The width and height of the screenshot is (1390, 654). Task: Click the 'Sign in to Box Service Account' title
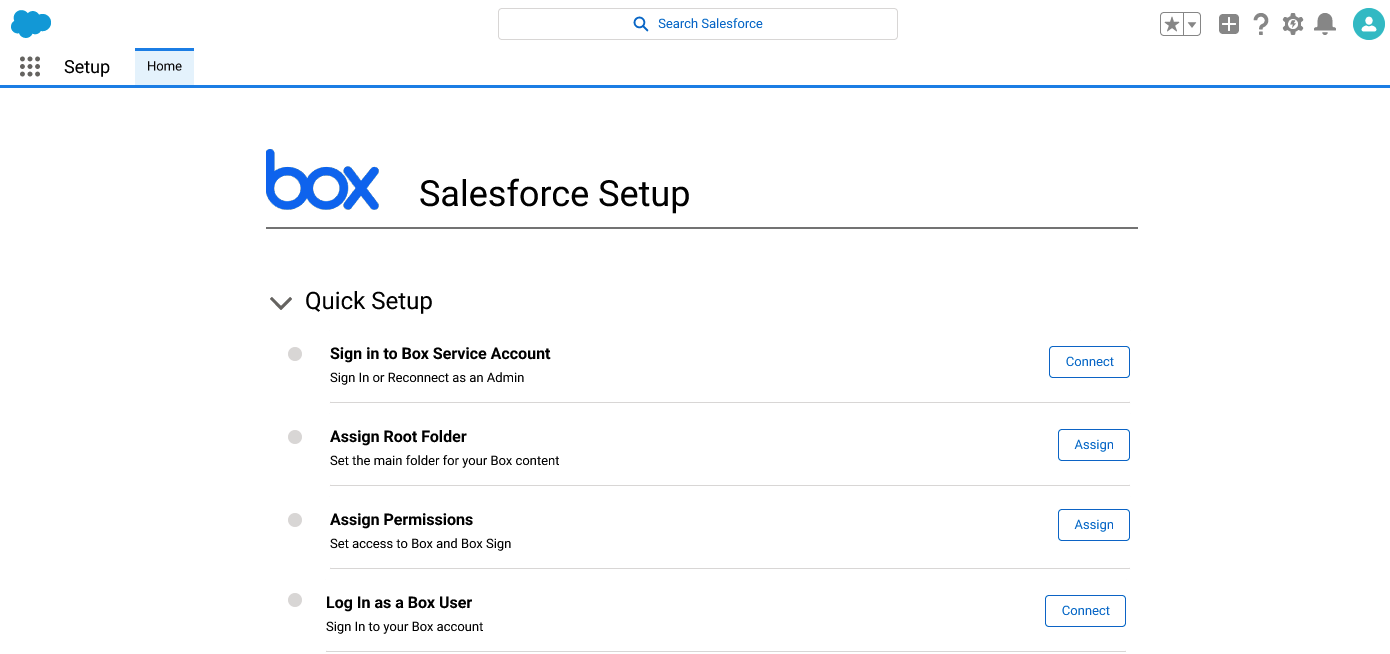pyautogui.click(x=440, y=354)
